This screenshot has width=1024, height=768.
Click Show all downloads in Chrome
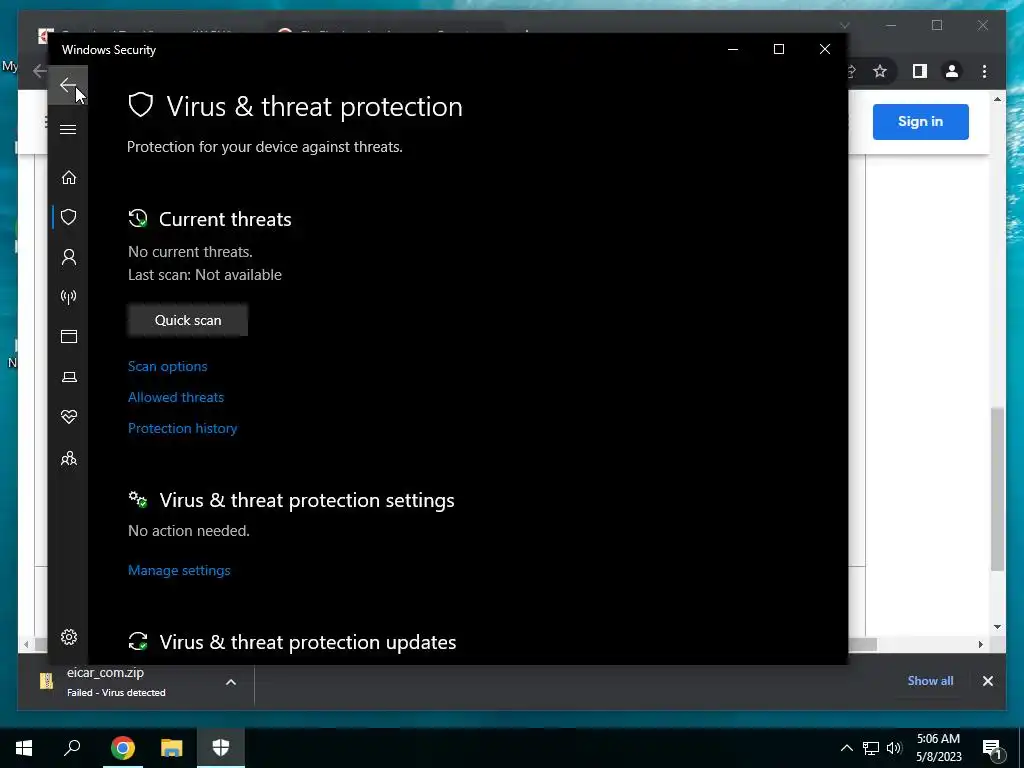click(x=930, y=680)
